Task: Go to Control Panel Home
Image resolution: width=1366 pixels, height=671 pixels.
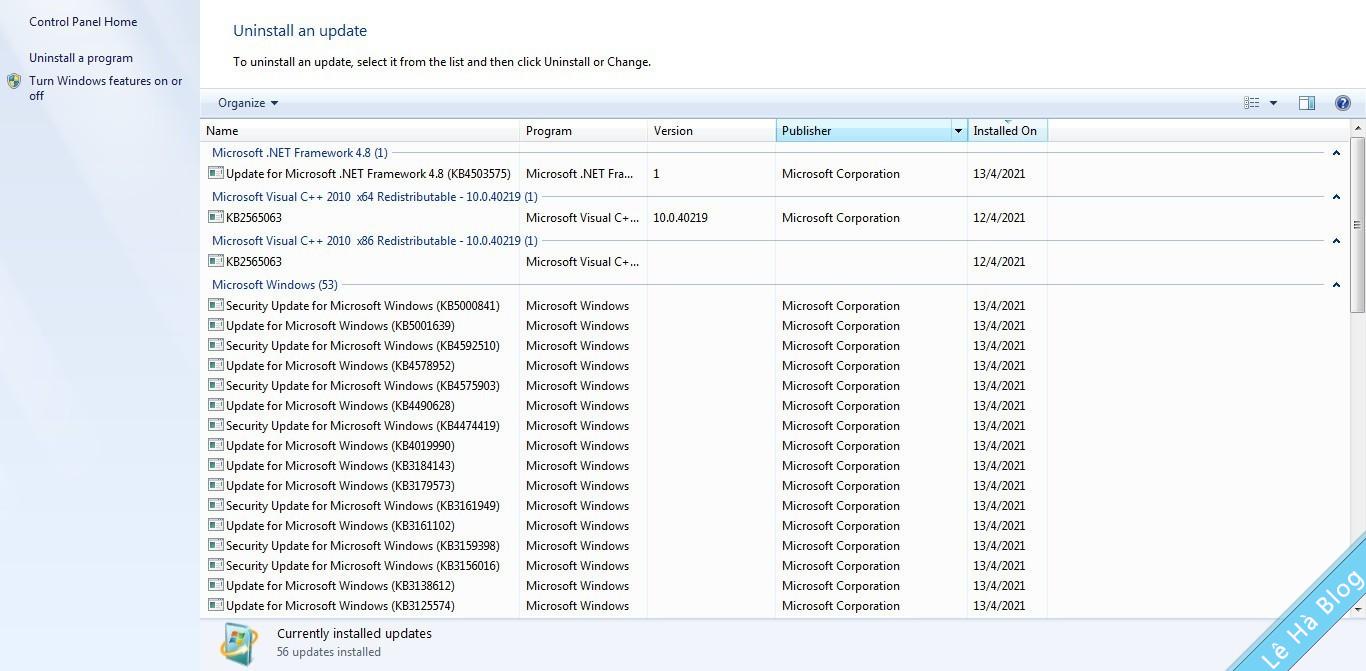Action: click(x=83, y=22)
